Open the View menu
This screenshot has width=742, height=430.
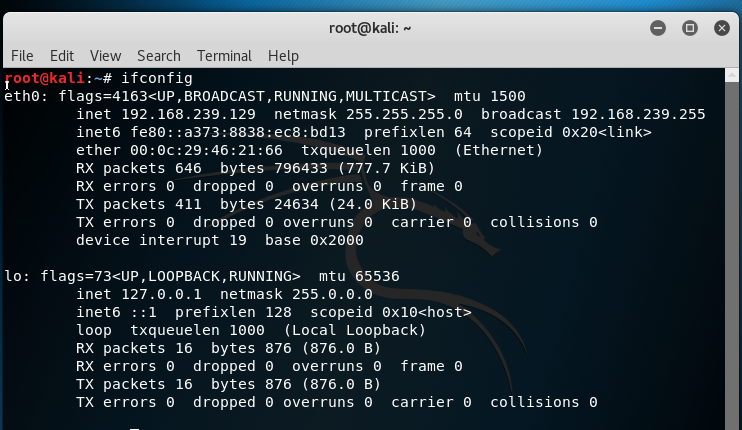click(x=105, y=56)
